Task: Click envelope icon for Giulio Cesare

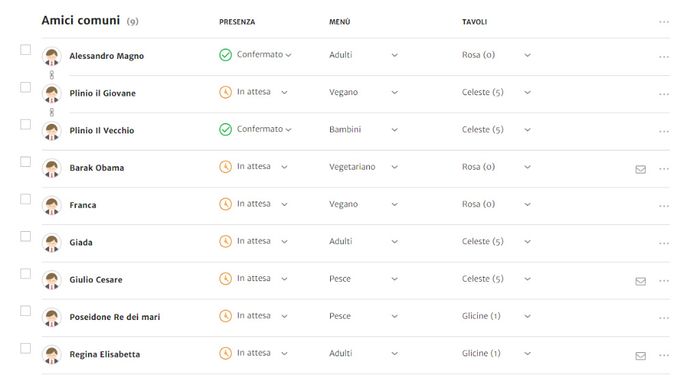Action: [x=641, y=281]
